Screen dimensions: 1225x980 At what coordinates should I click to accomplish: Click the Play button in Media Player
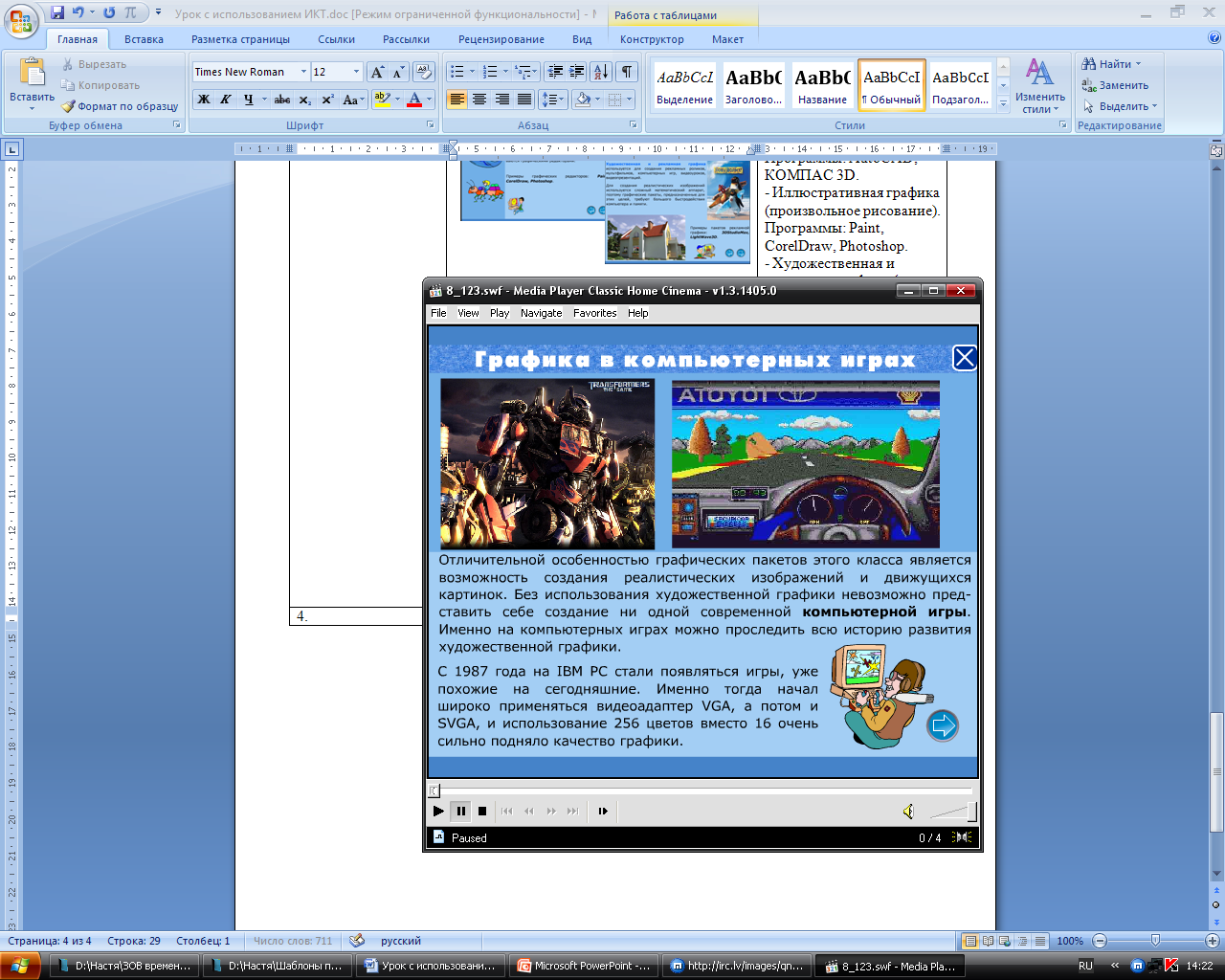tap(438, 811)
